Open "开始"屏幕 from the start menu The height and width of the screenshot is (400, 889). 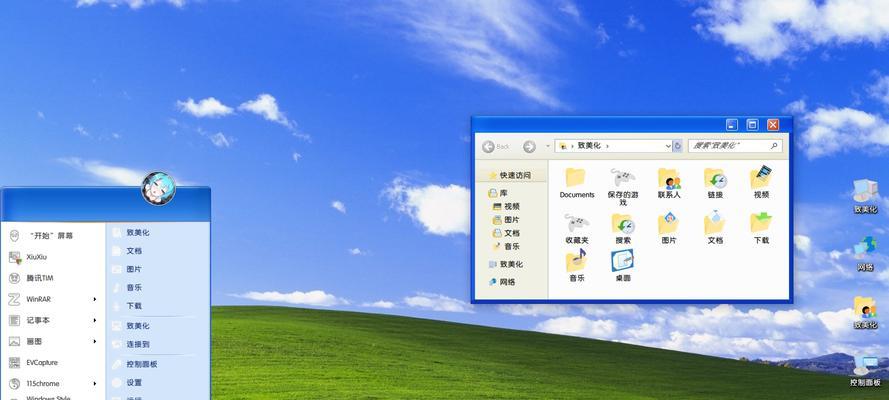click(53, 235)
